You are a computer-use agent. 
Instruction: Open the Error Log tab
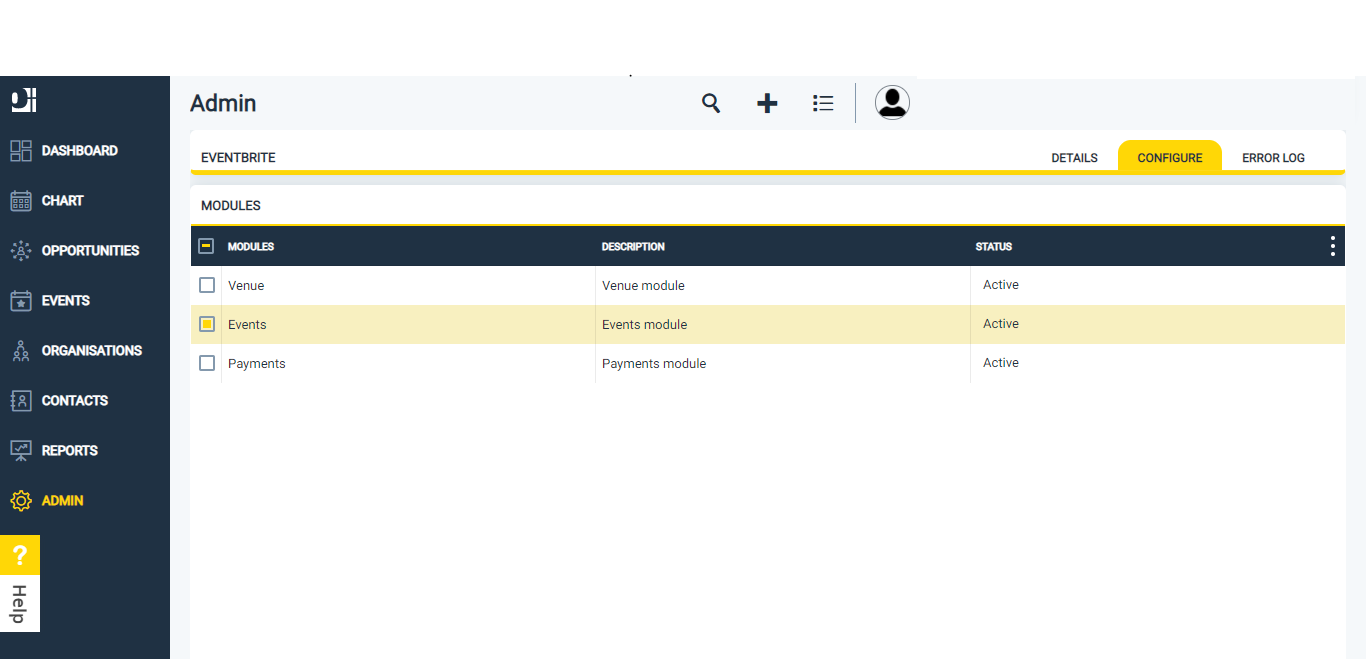tap(1273, 158)
